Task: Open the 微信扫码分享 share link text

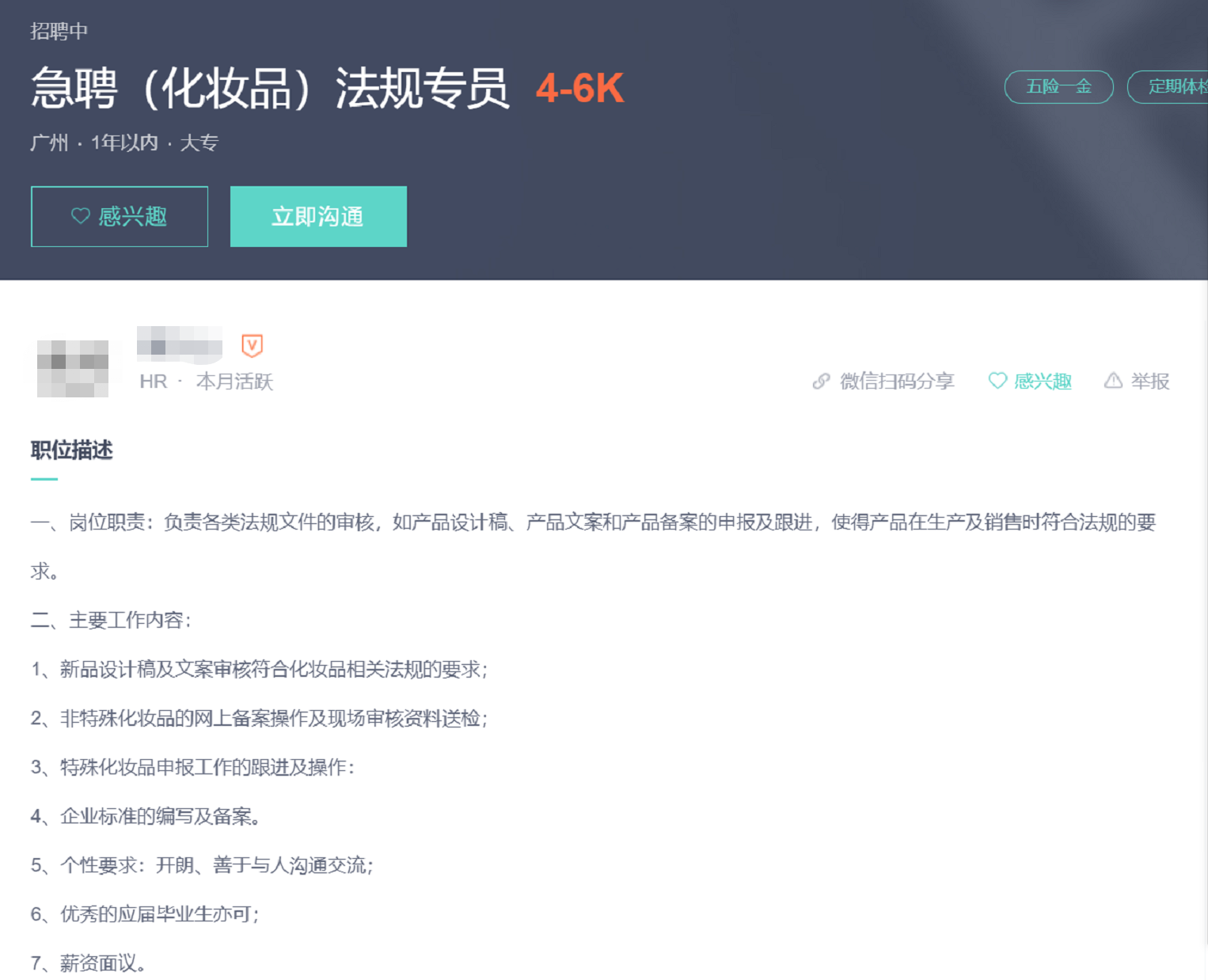Action: pyautogui.click(x=897, y=382)
